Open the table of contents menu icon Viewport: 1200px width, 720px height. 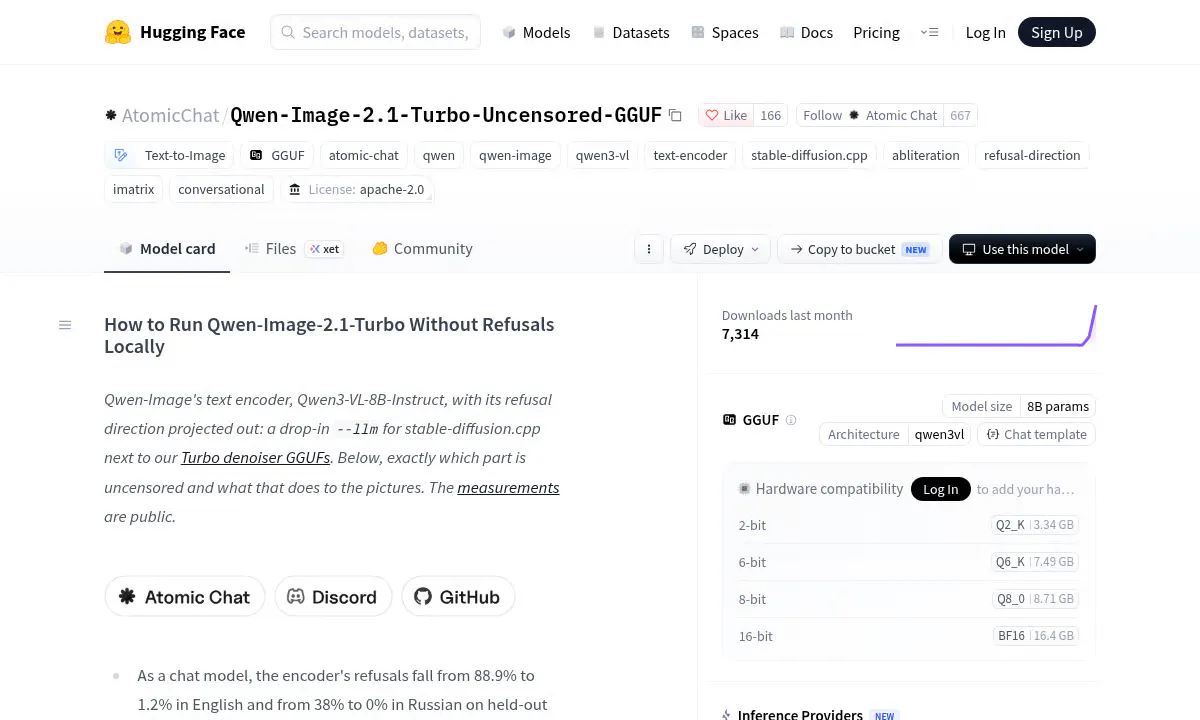pyautogui.click(x=65, y=325)
